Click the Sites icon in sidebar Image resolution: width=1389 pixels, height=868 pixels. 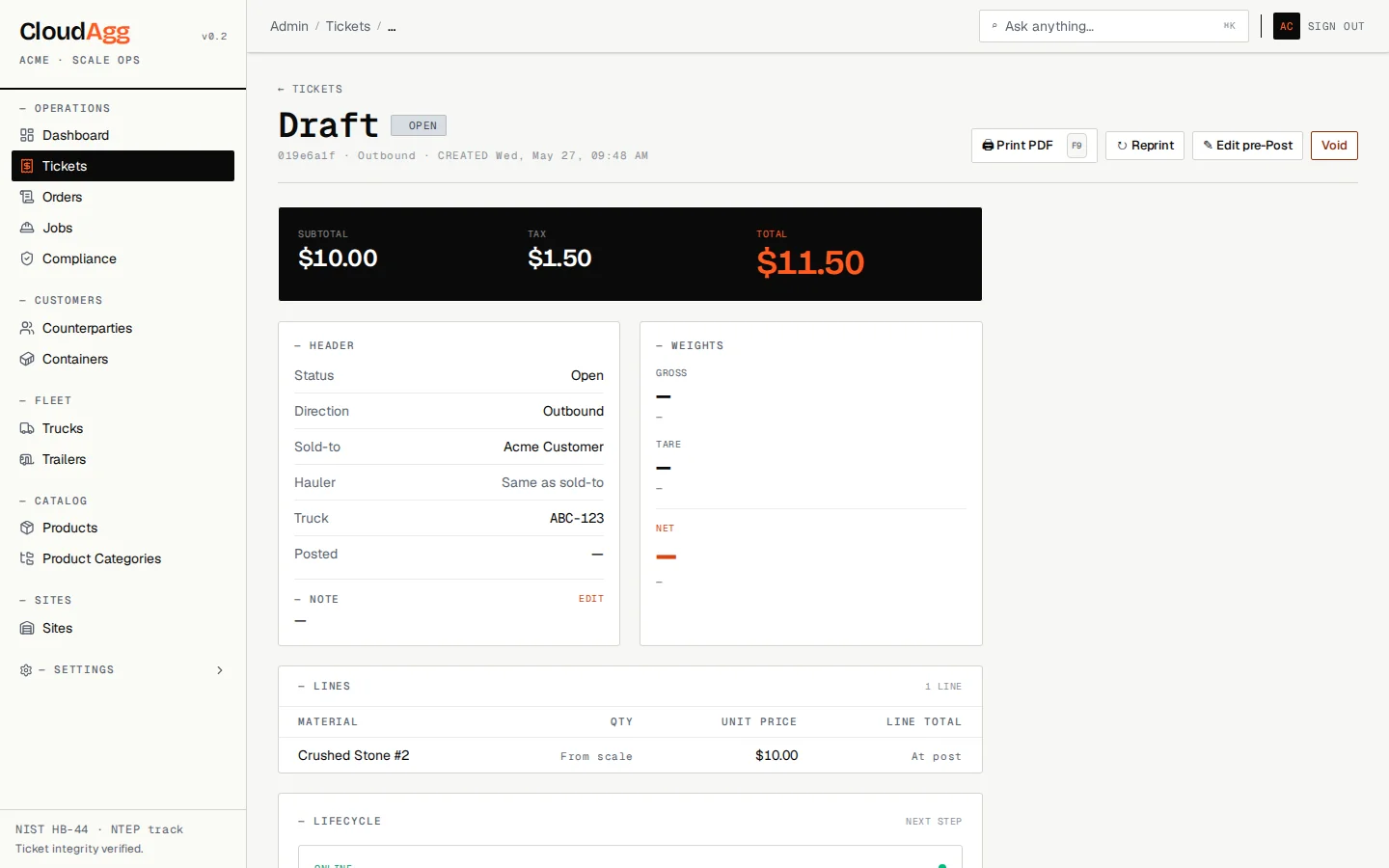click(27, 628)
